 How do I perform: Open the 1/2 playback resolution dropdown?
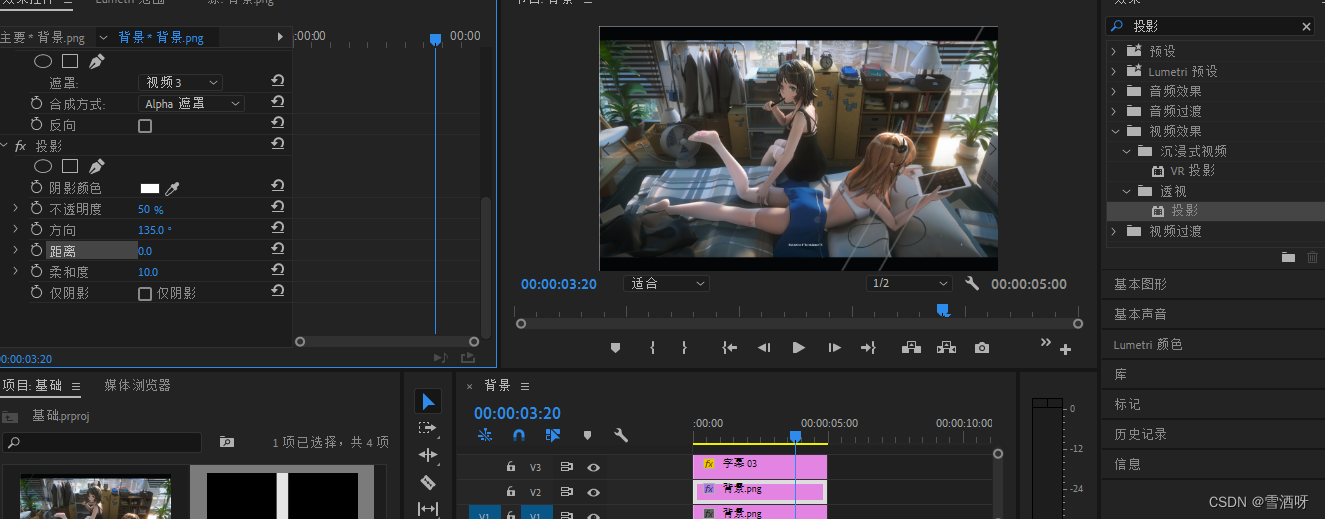[908, 283]
